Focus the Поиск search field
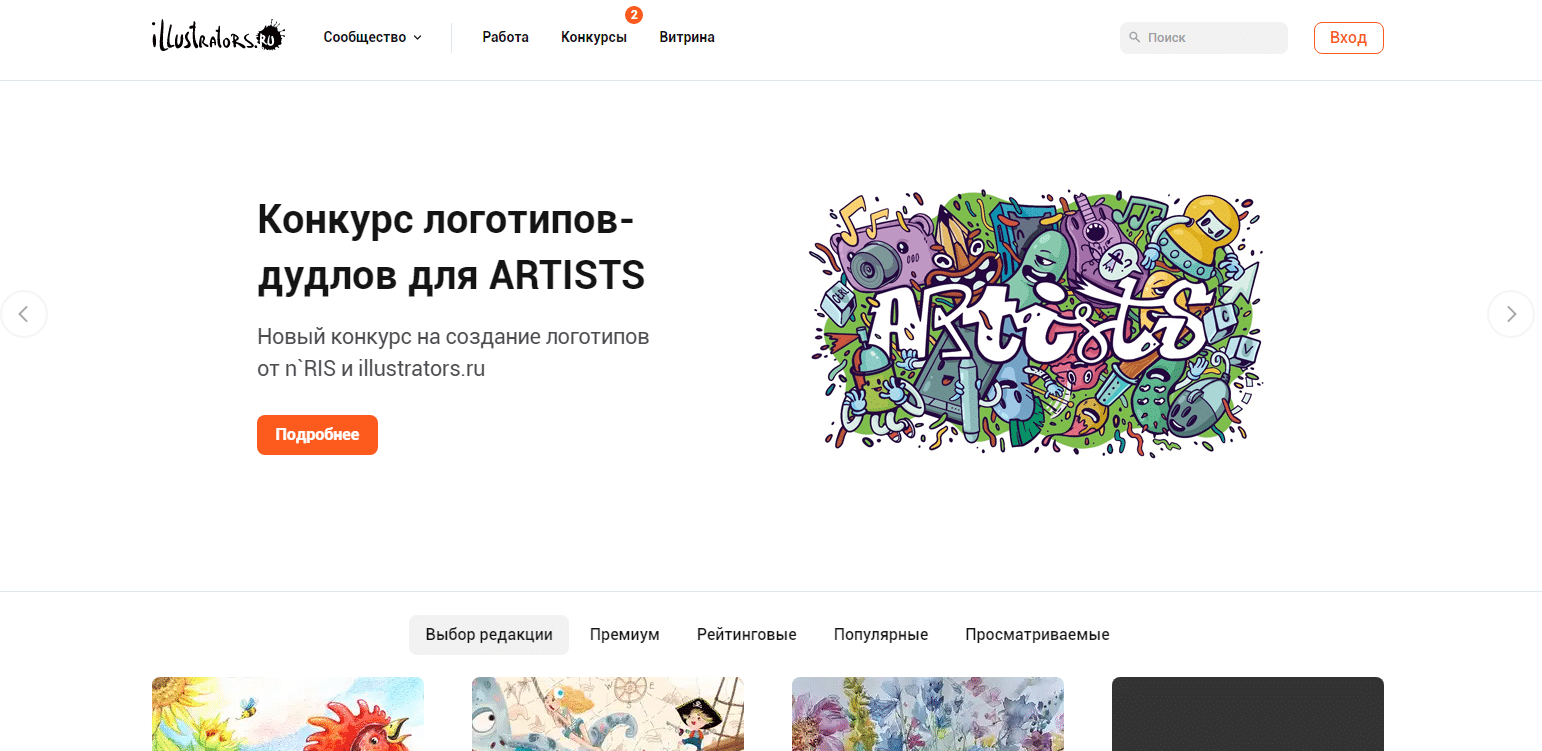This screenshot has width=1542, height=751. point(1204,38)
